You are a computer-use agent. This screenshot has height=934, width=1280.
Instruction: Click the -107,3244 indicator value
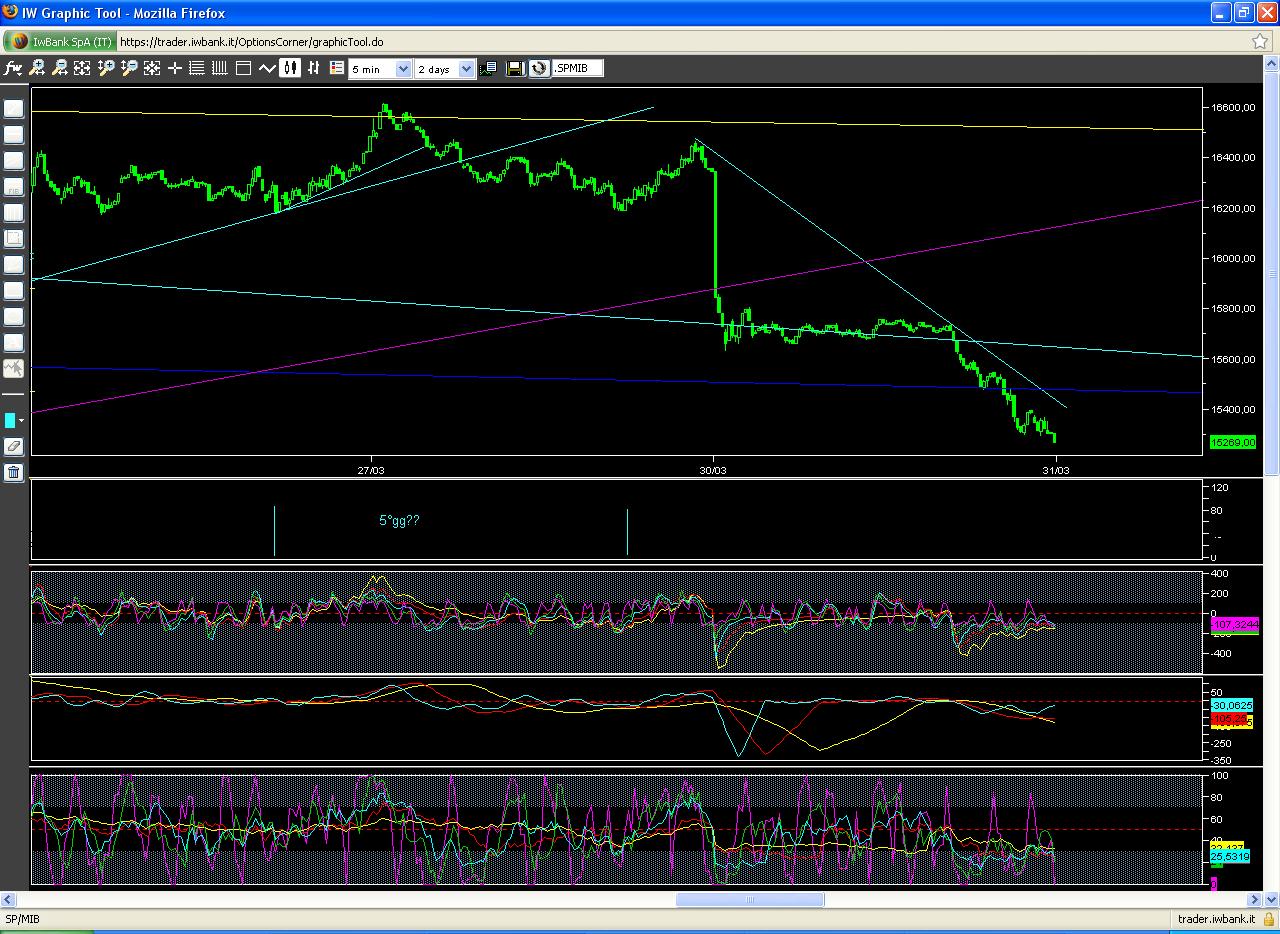coord(1234,624)
